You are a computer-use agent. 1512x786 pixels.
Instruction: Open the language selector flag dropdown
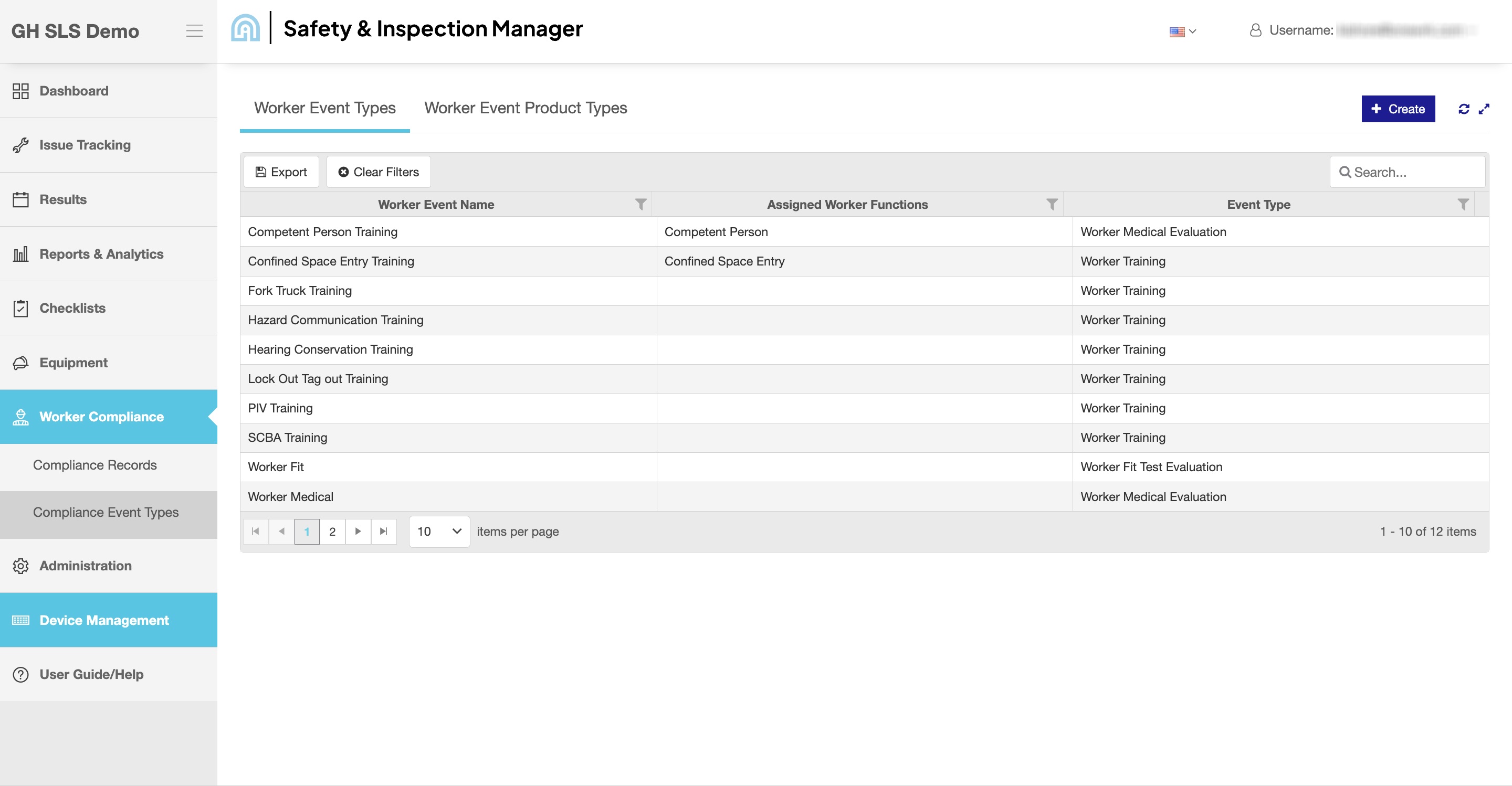tap(1182, 31)
